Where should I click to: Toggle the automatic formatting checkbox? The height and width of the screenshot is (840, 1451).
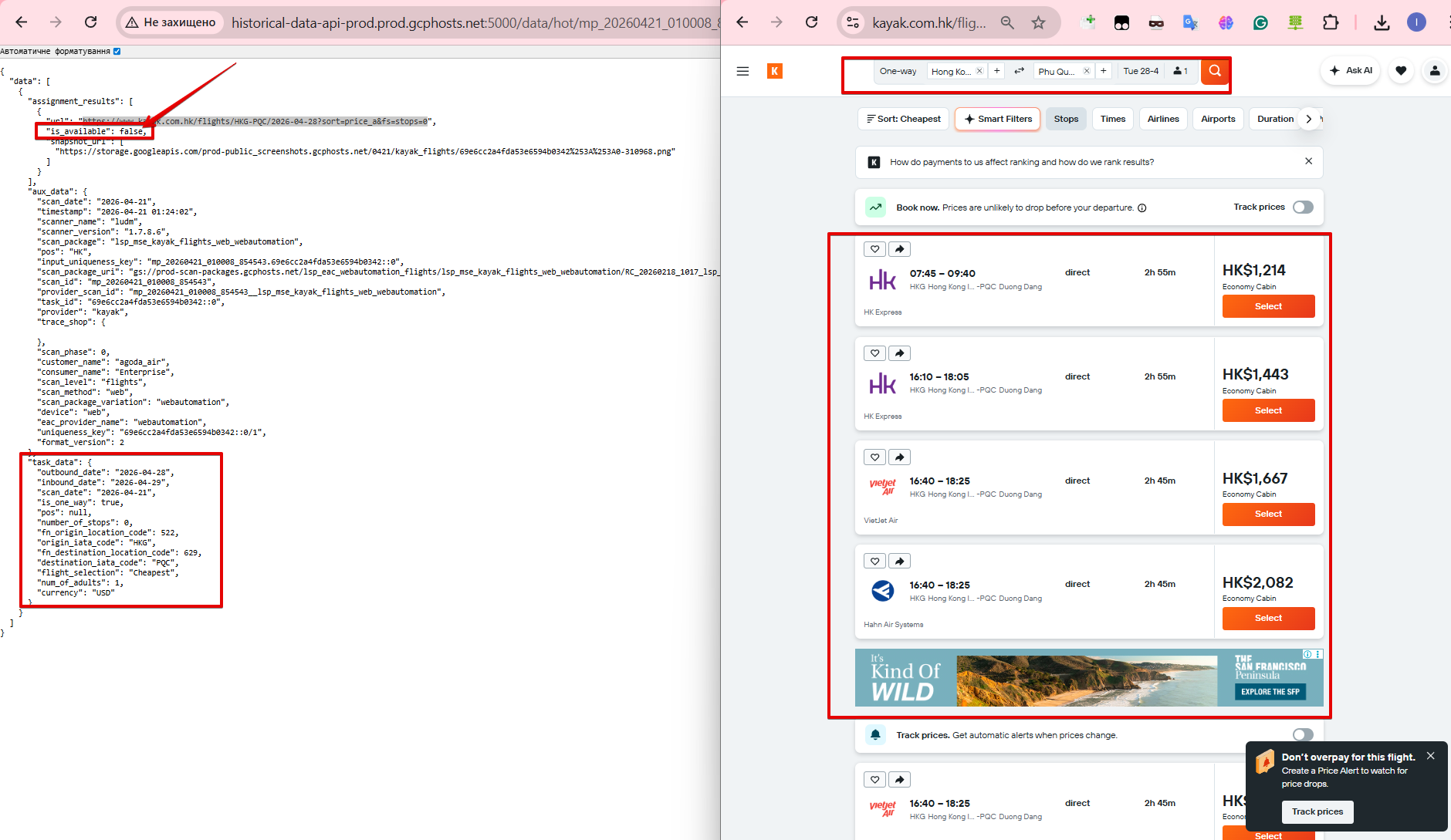[117, 52]
